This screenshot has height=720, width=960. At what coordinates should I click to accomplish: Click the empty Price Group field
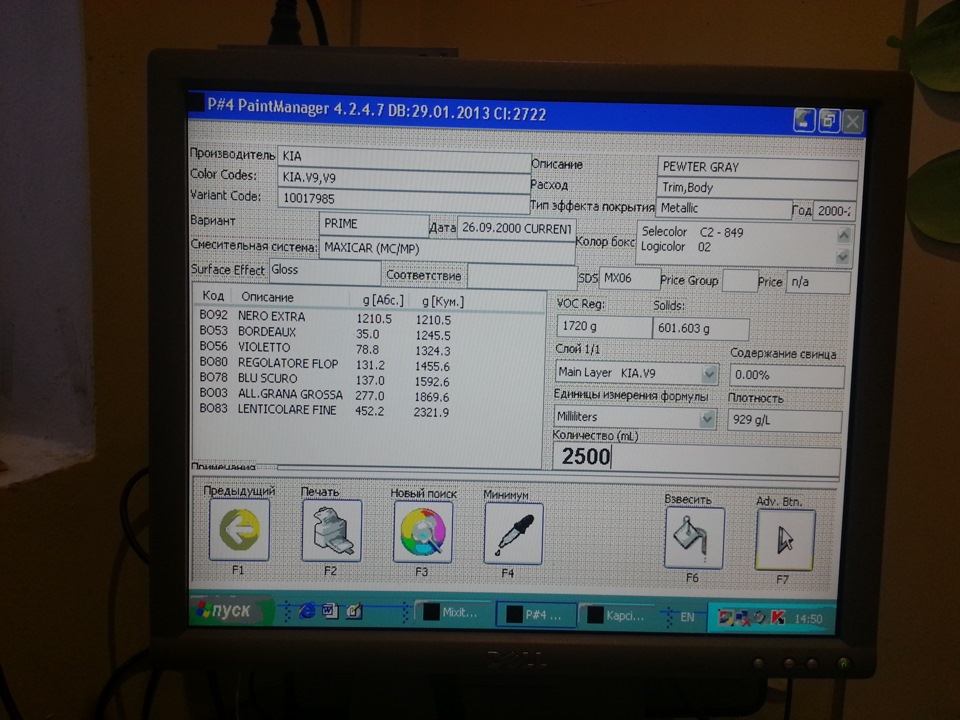click(740, 281)
